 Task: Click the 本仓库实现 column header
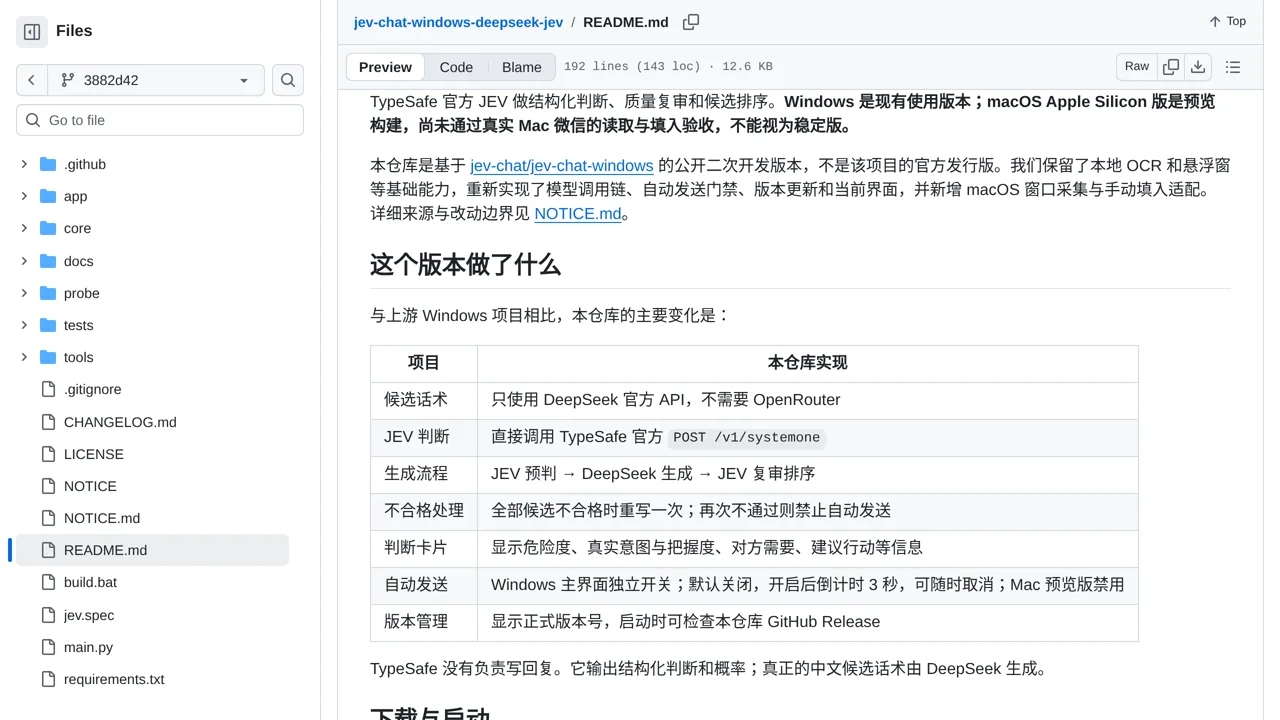[x=808, y=363]
